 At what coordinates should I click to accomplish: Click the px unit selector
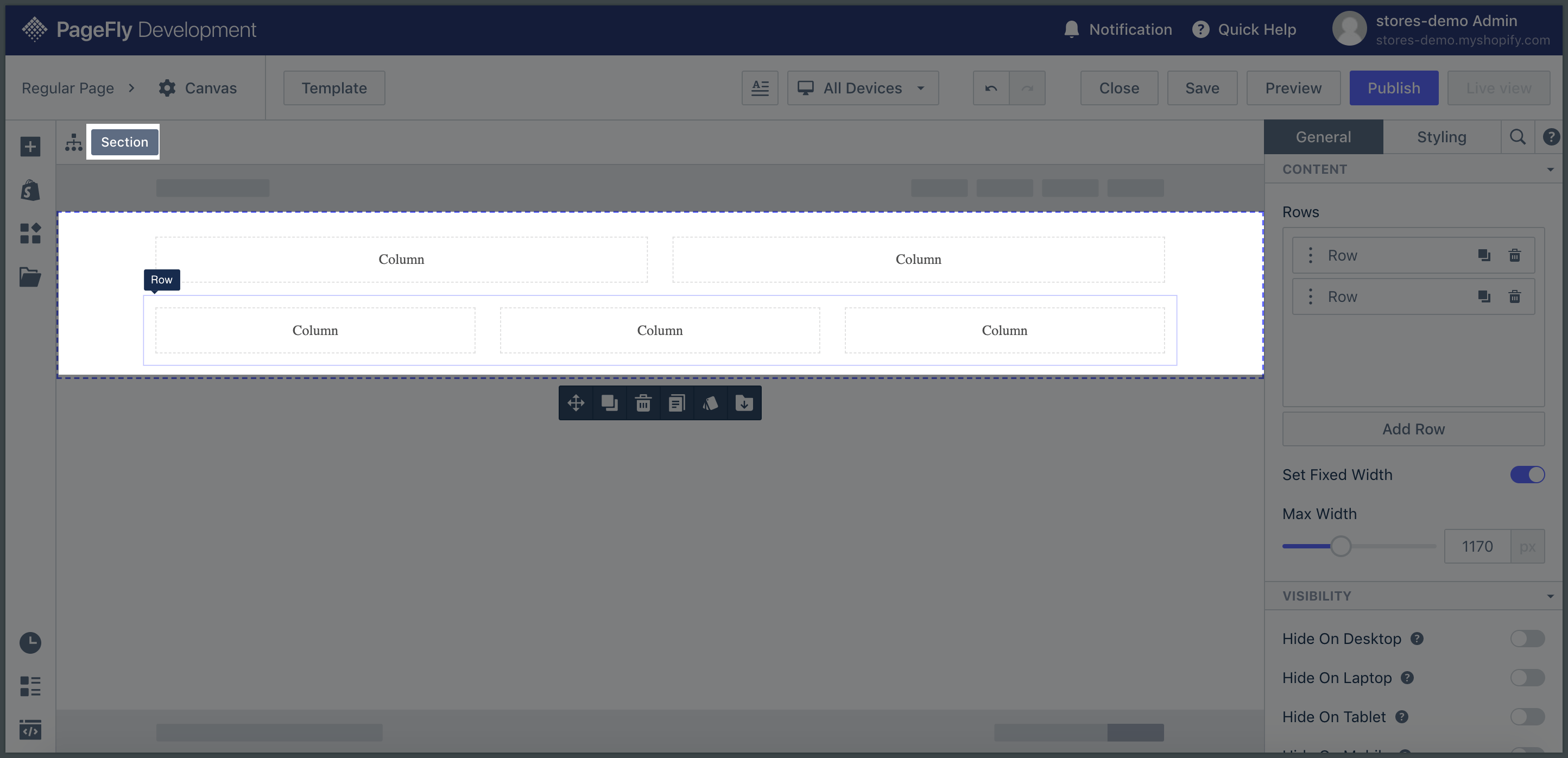[x=1527, y=546]
